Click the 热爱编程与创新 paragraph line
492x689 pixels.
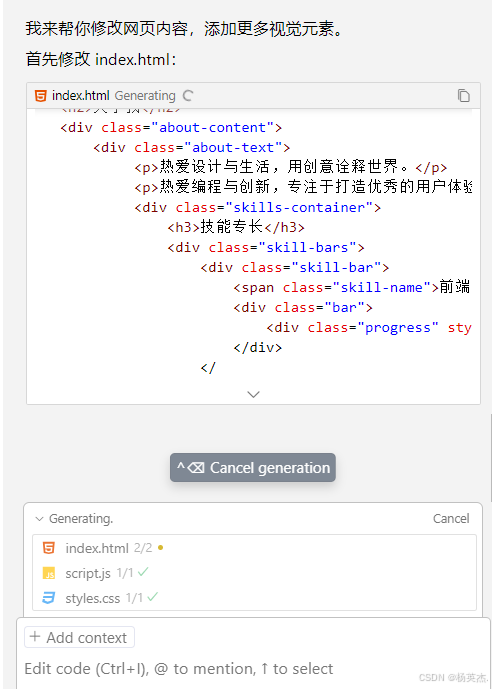pos(303,187)
